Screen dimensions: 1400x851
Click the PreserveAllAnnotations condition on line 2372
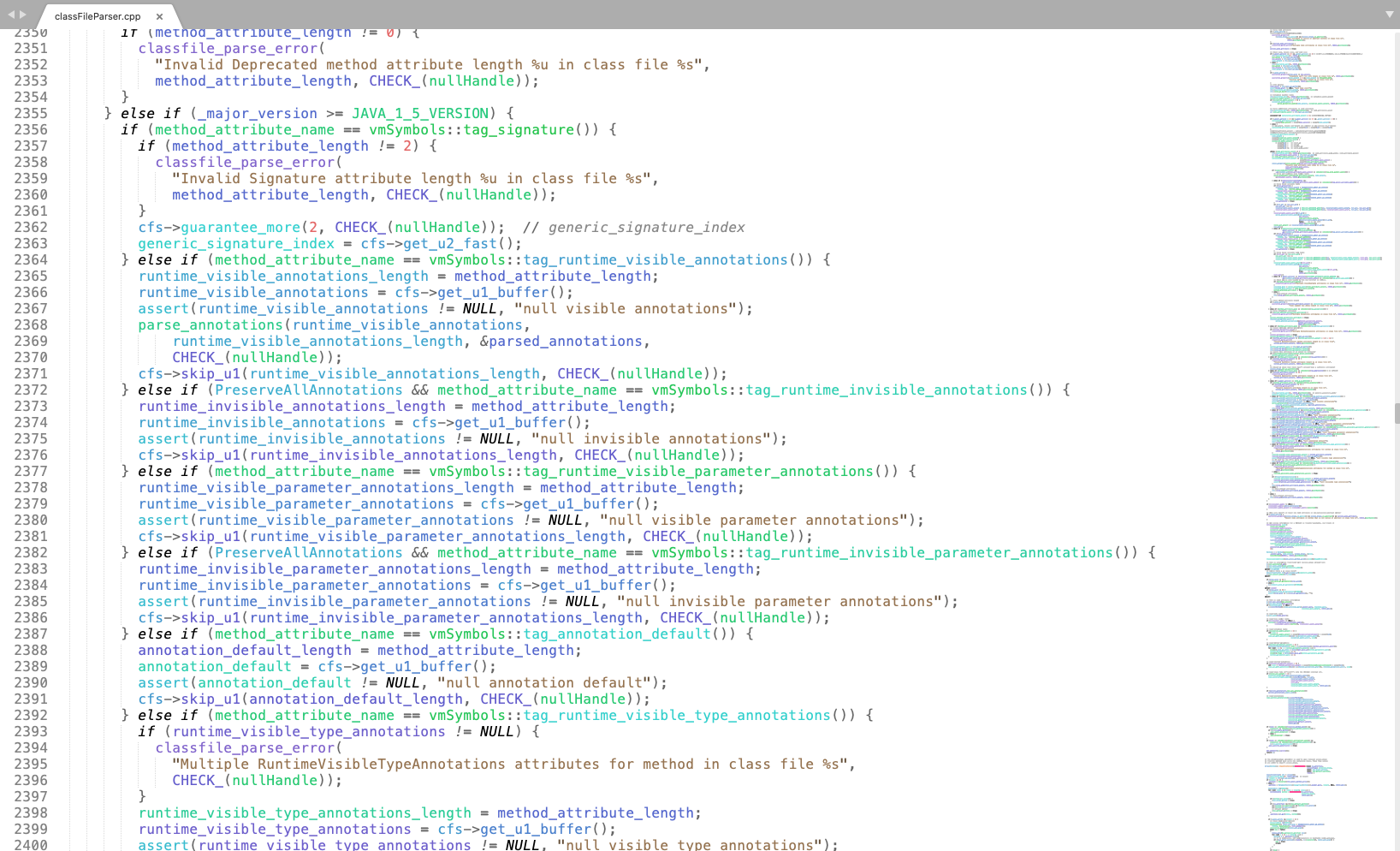307,390
